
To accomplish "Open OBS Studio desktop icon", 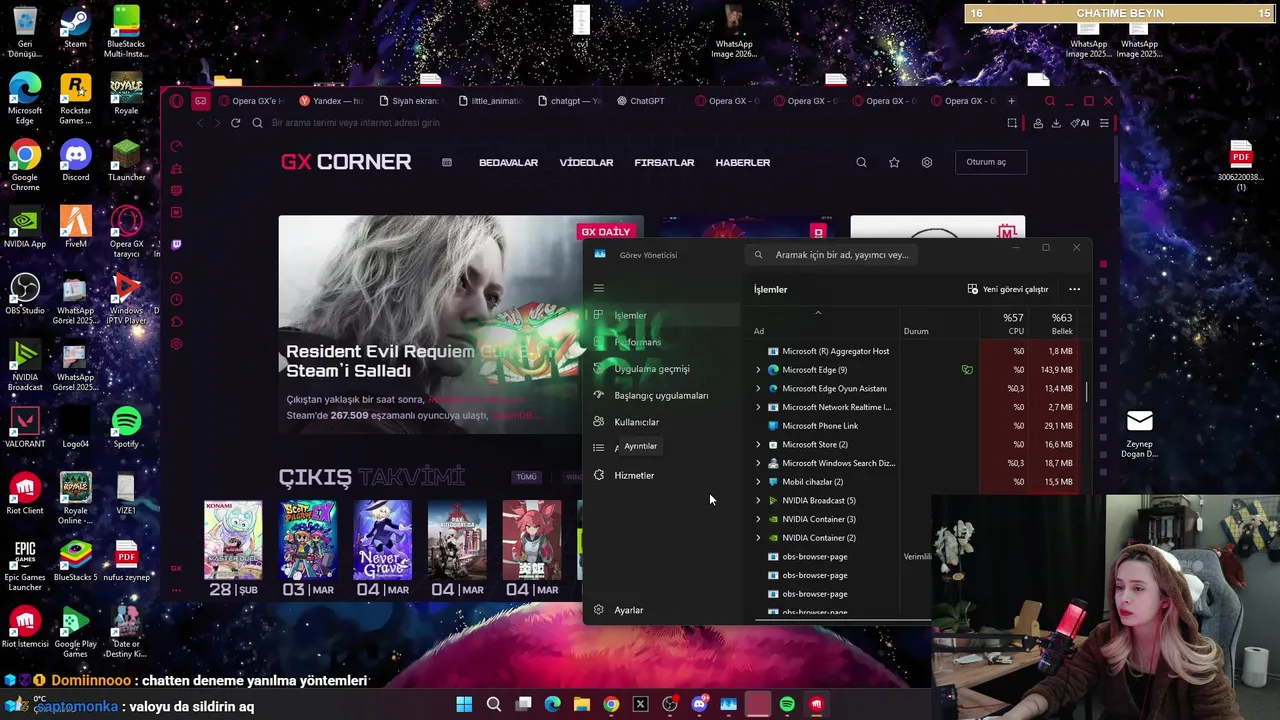I will coord(25,293).
